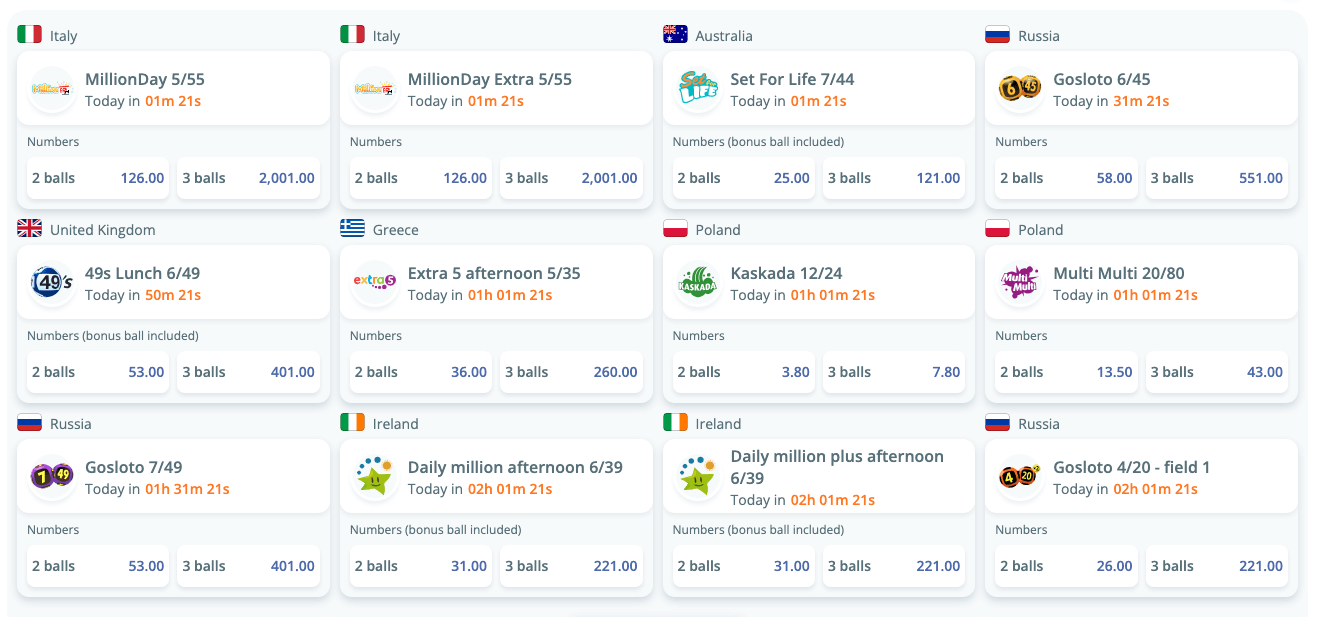Click the Gosloto 7/49 ball icon
Image resolution: width=1319 pixels, height=617 pixels.
[x=52, y=477]
